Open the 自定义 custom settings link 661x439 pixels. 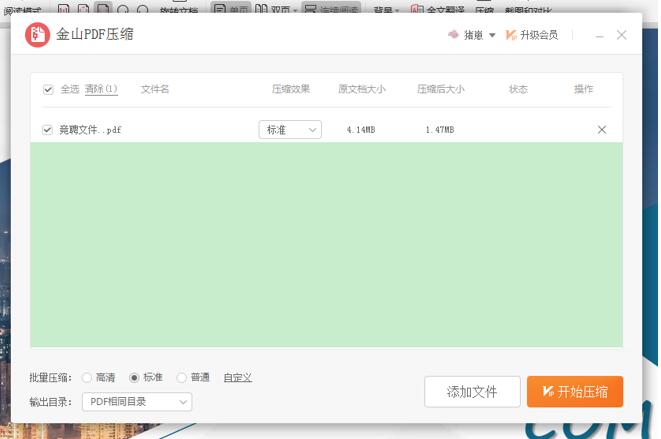tap(238, 377)
